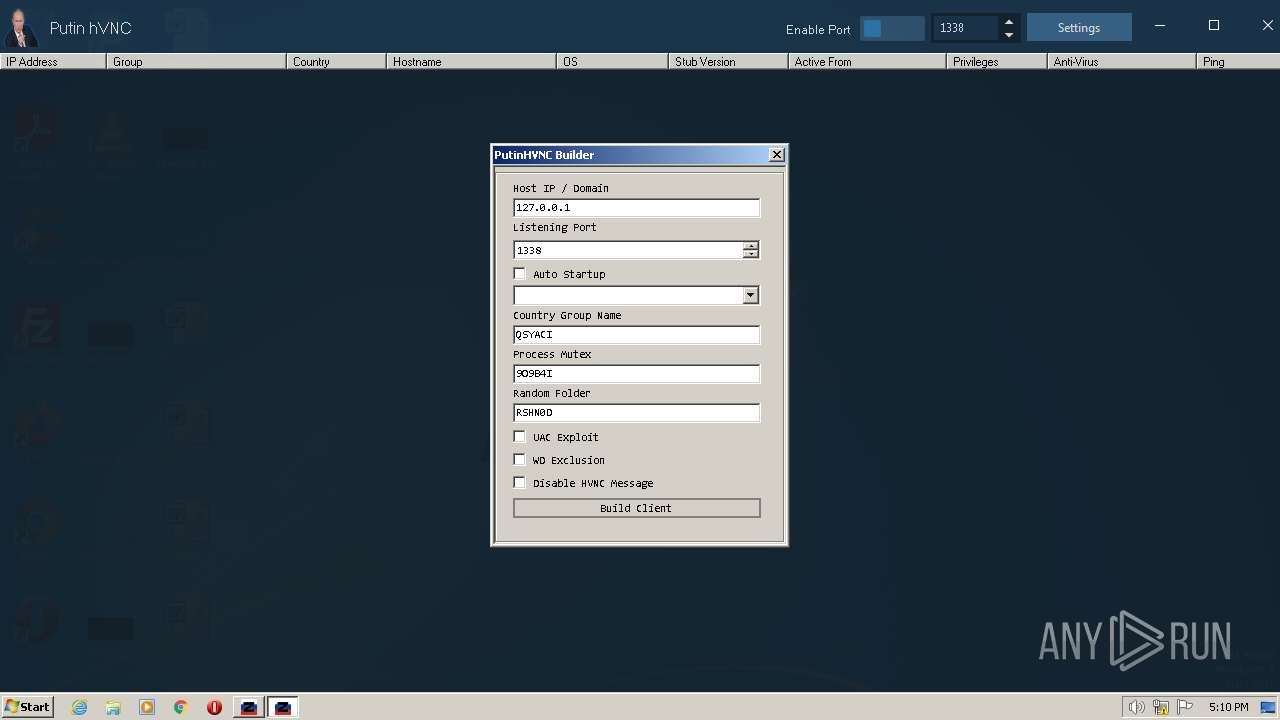Sort by Hostname column header
Screen dimensions: 1280x720
click(x=471, y=62)
